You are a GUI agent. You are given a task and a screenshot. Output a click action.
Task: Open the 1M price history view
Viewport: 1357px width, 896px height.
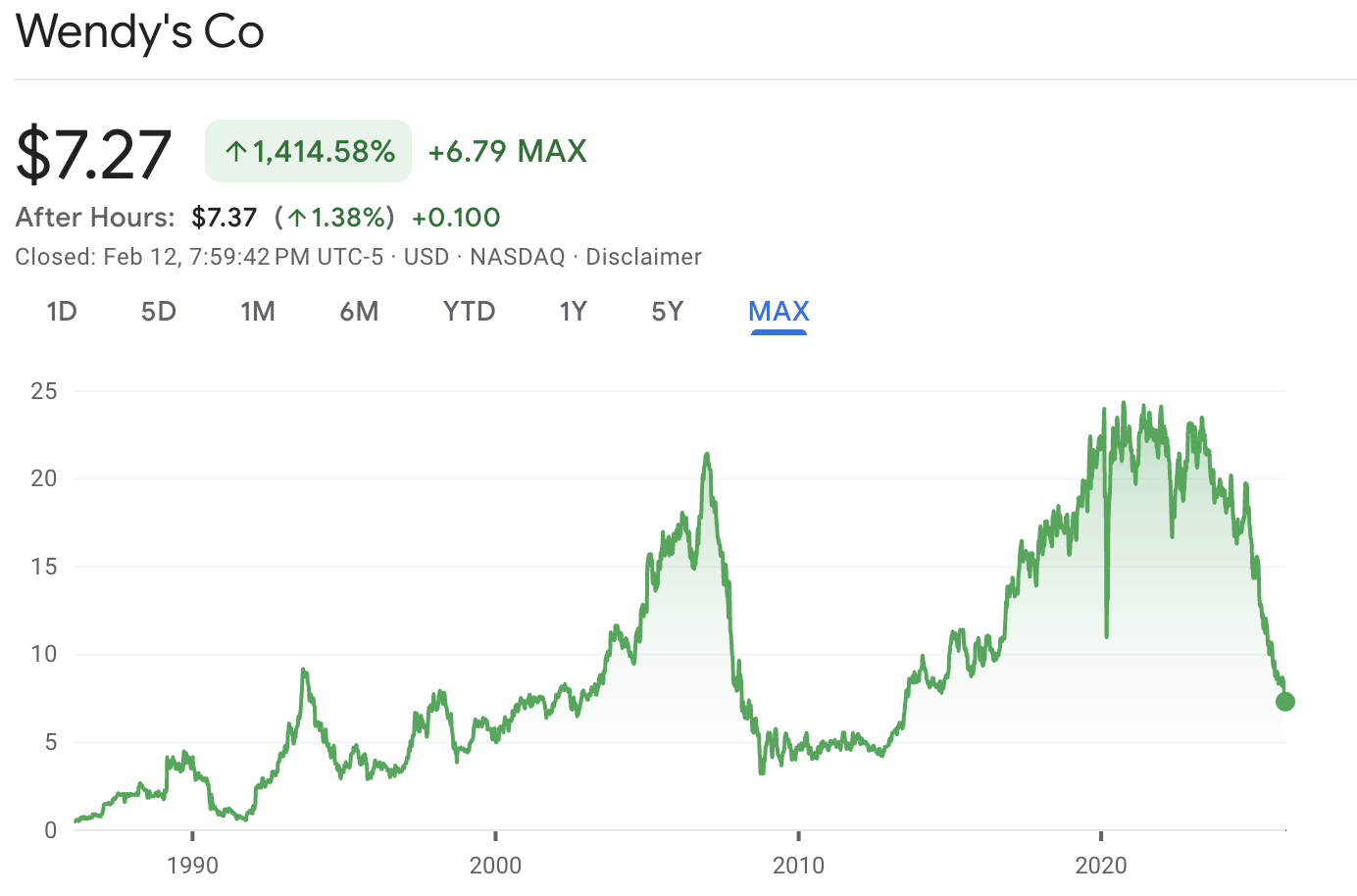tap(258, 311)
